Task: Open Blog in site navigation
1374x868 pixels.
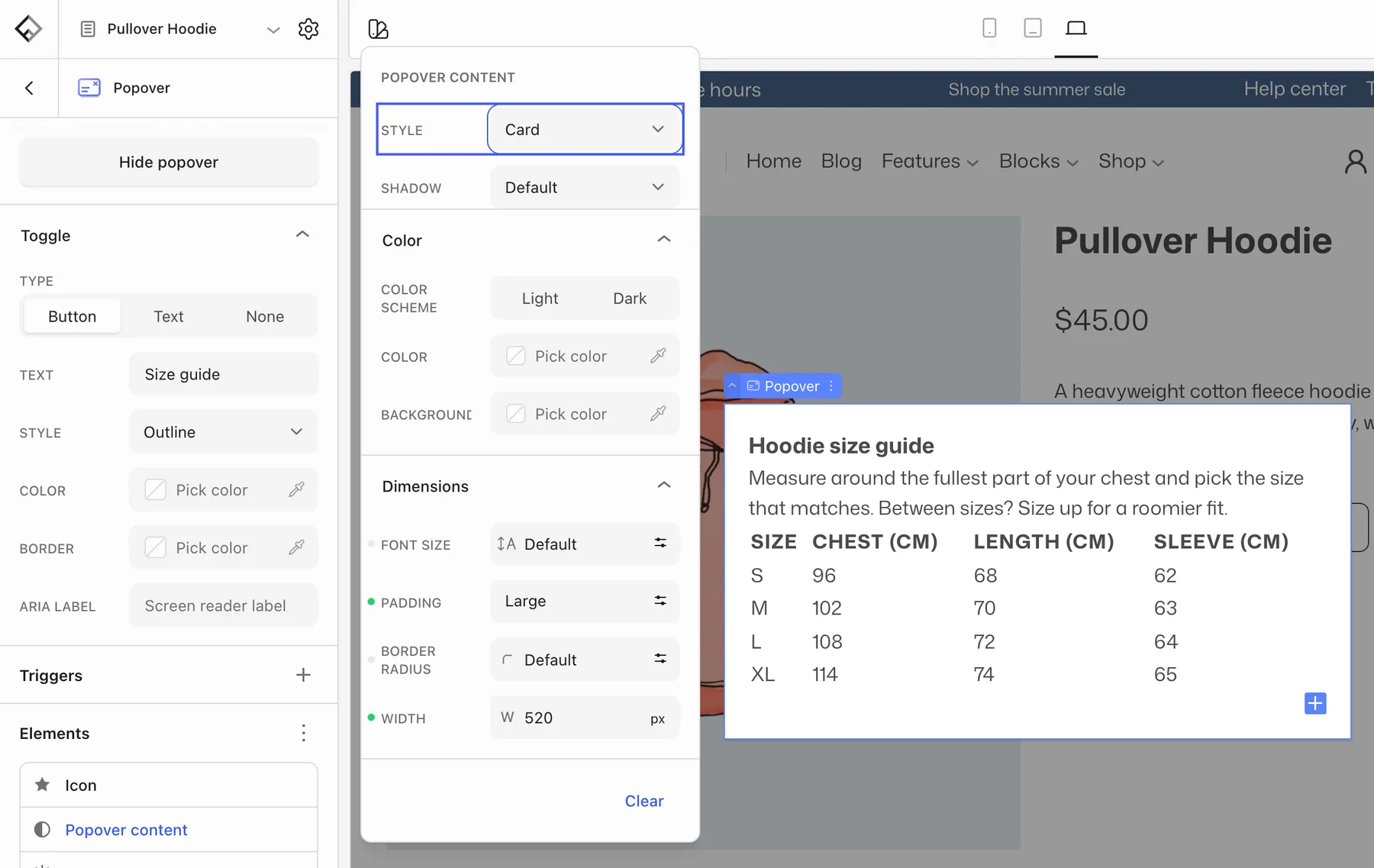Action: click(841, 161)
